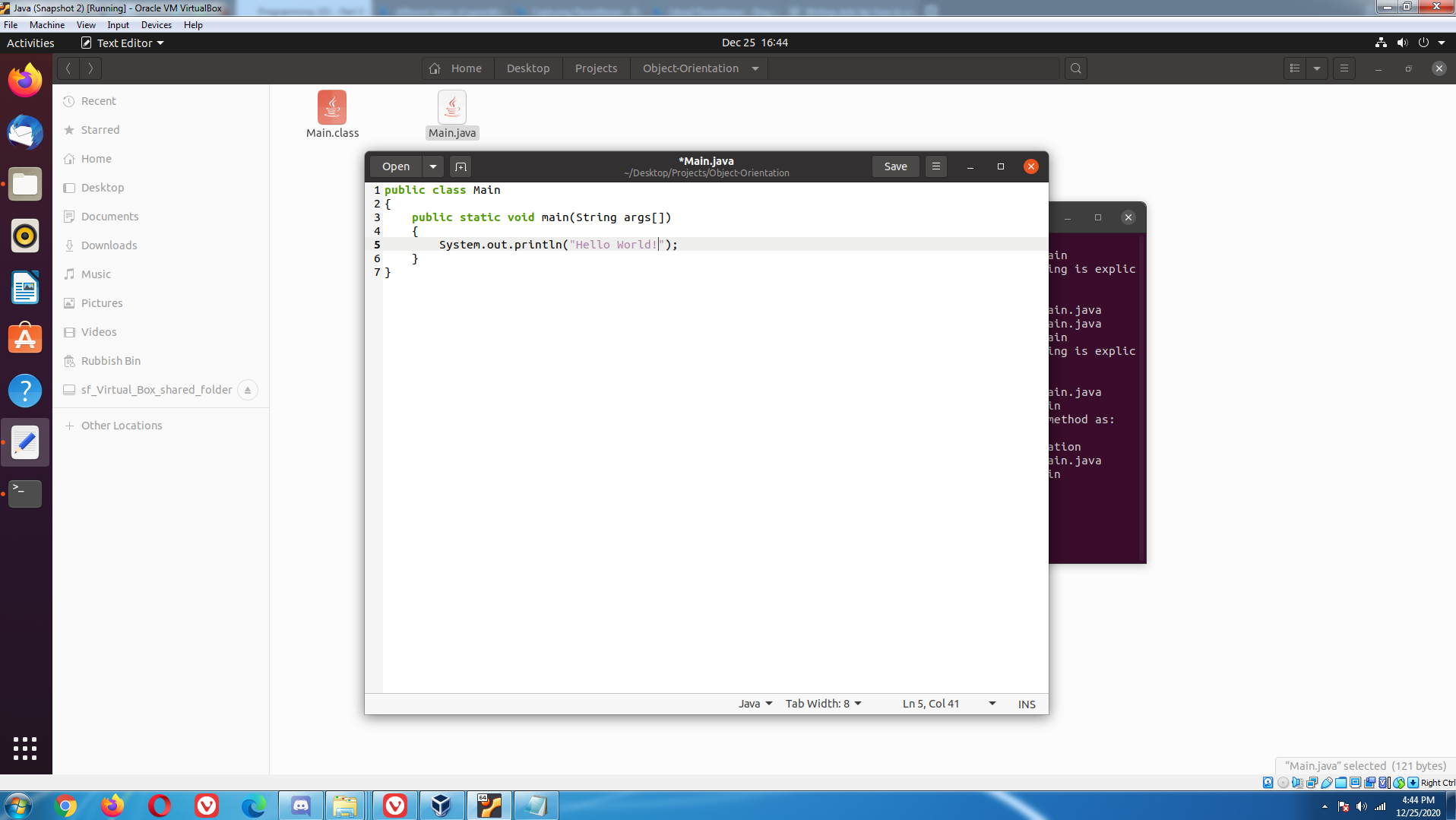1456x820 pixels.
Task: Go to Home in the path bar
Action: pos(457,68)
